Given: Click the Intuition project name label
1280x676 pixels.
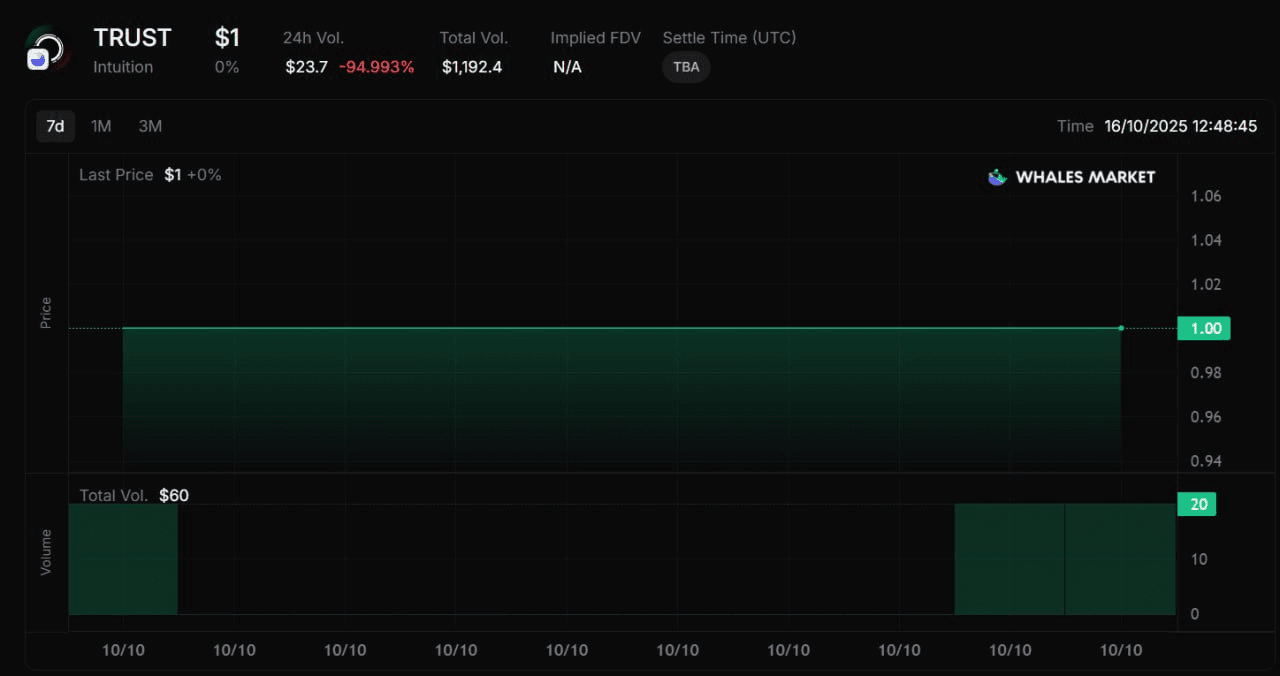Looking at the screenshot, I should 123,67.
